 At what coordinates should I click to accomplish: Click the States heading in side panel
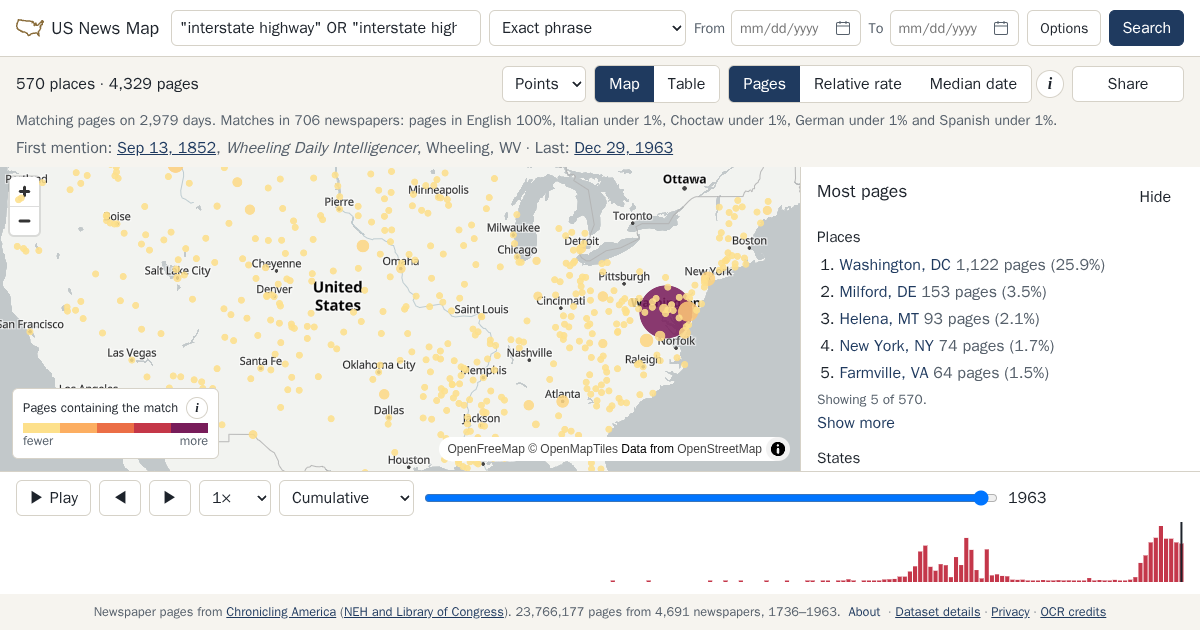[838, 458]
